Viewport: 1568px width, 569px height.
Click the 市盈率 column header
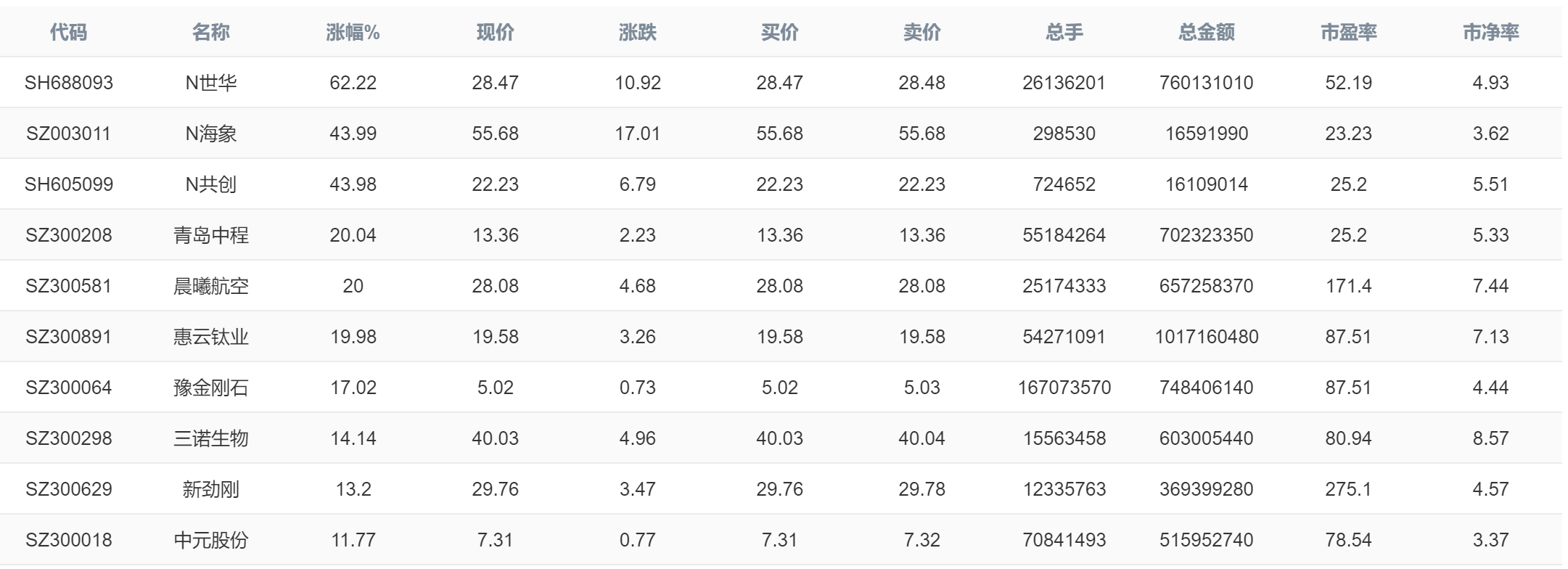[x=1348, y=32]
